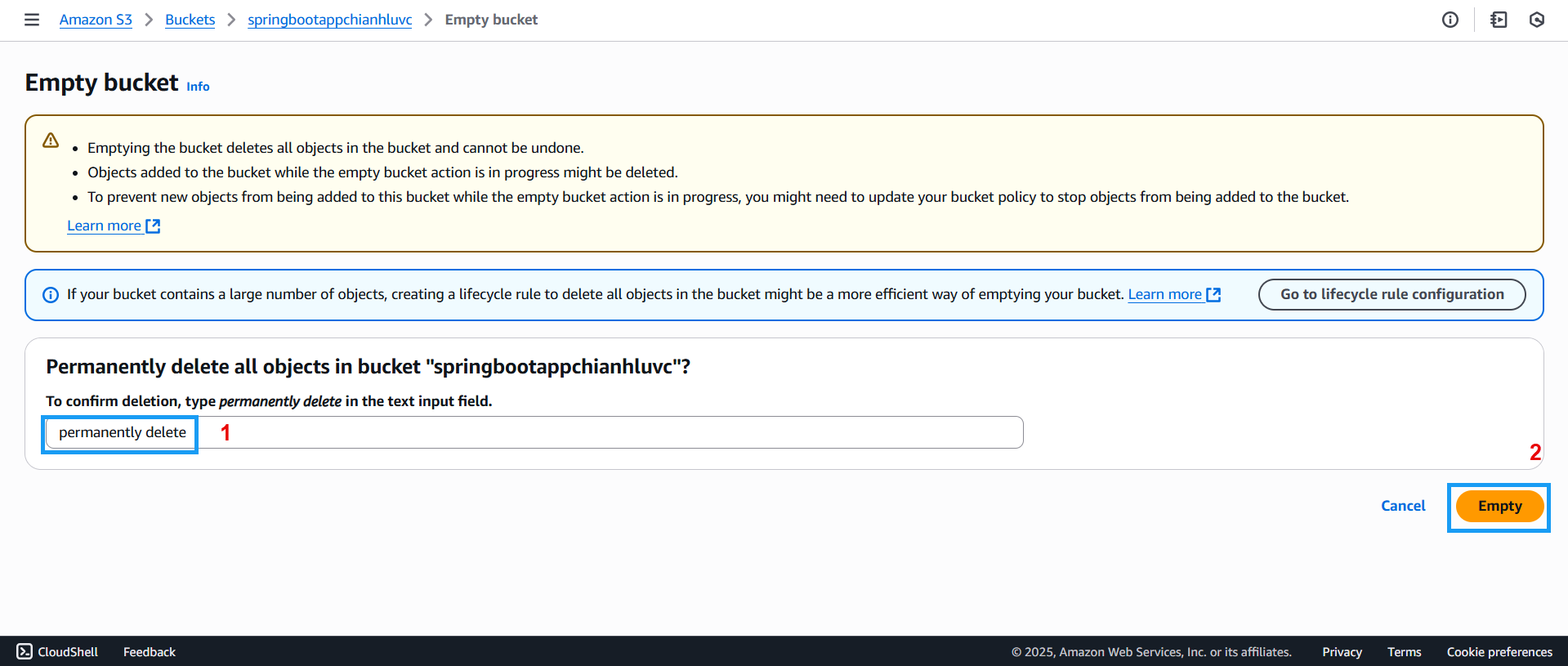This screenshot has width=1568, height=666.
Task: Open Privacy link in footer
Action: (x=1342, y=651)
